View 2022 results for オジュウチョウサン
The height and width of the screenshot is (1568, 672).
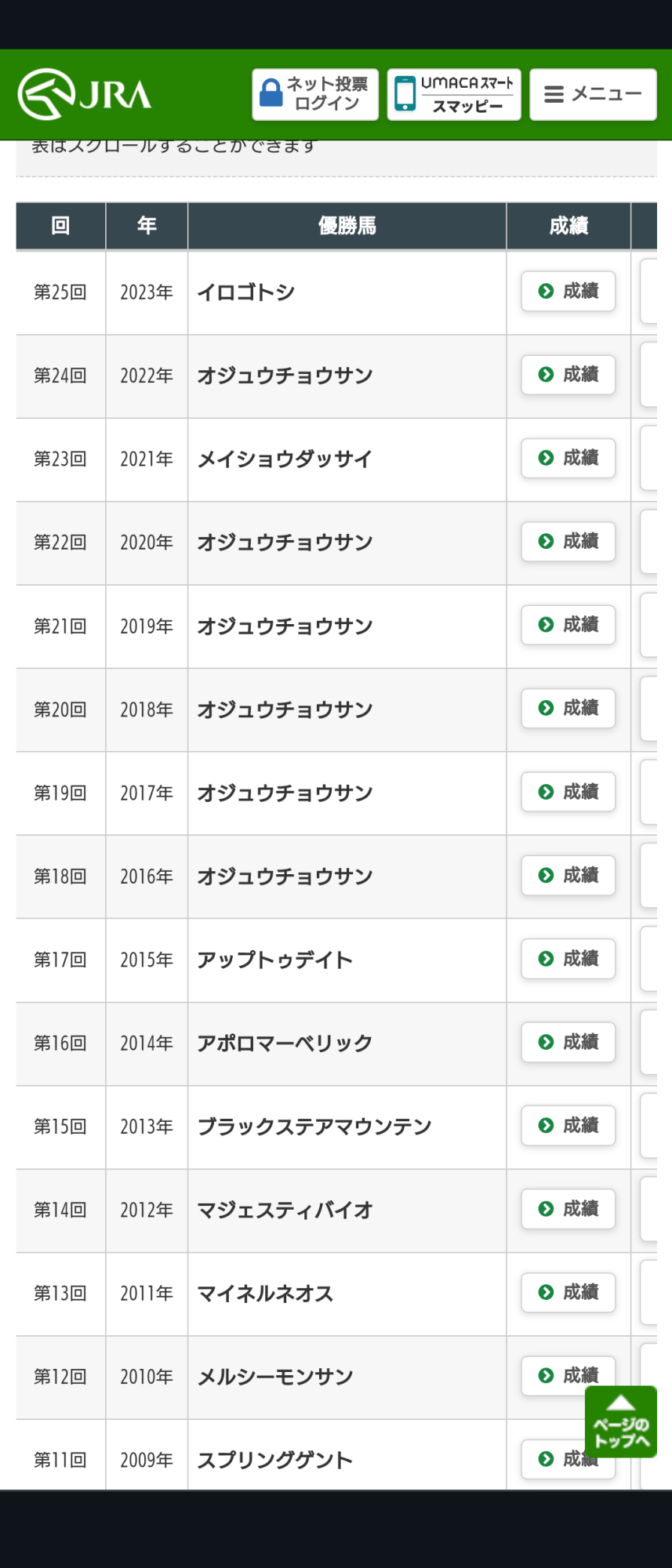[x=568, y=375]
